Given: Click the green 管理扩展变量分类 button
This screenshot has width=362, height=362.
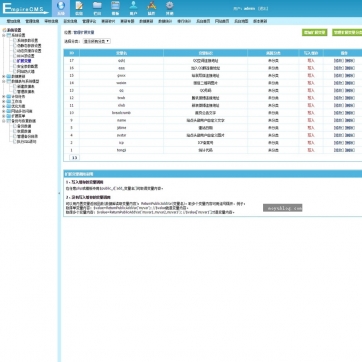Looking at the screenshot, I should coord(347,32).
